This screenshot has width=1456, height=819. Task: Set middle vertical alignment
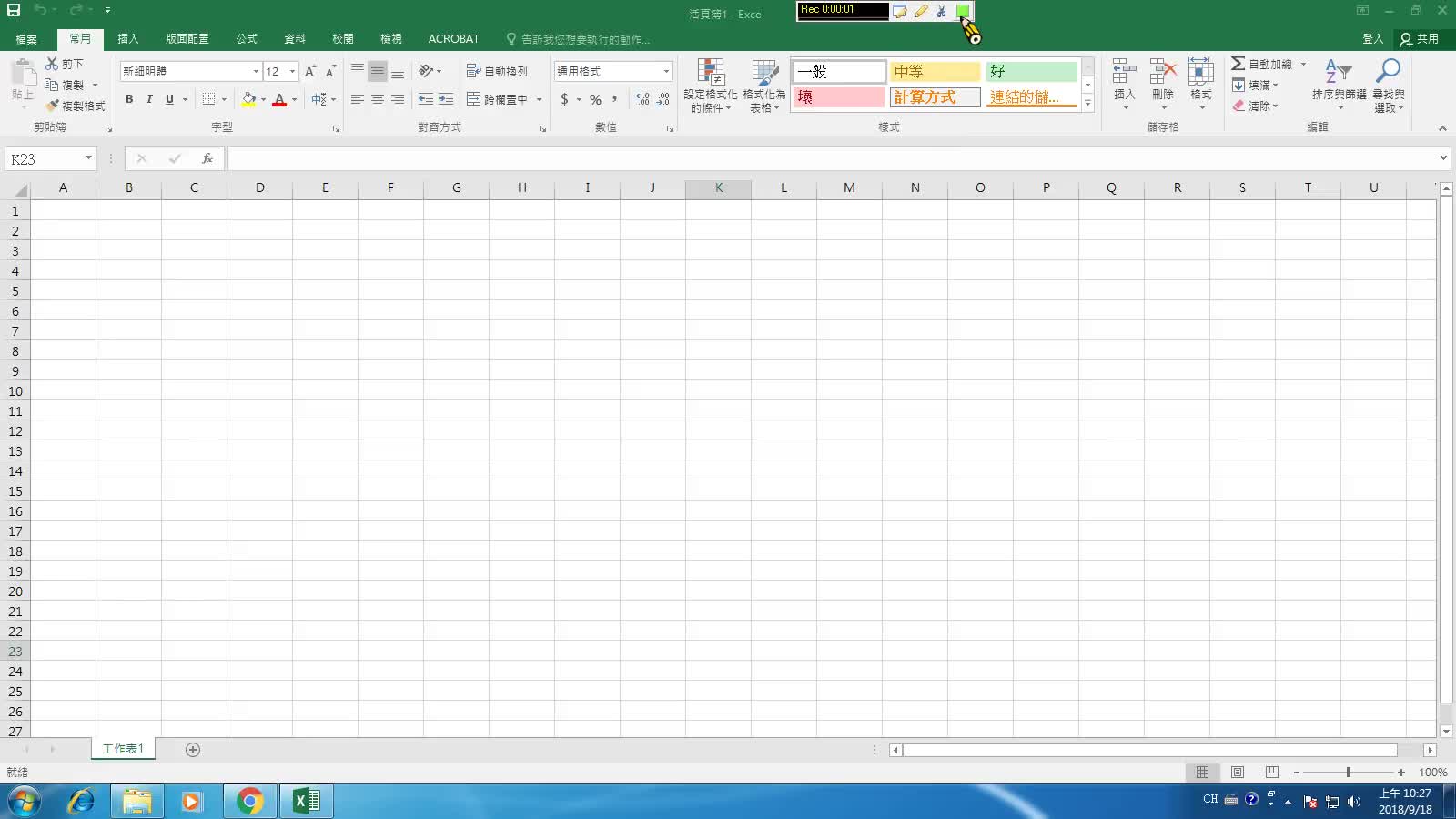point(378,71)
